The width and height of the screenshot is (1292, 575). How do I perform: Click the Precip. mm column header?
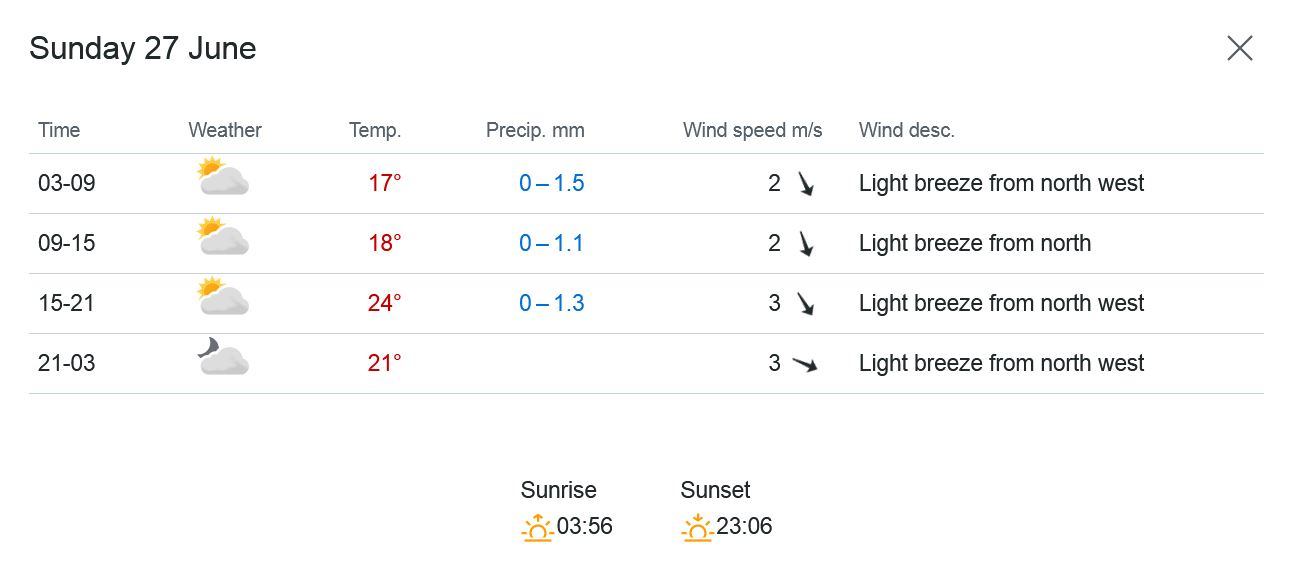(535, 130)
